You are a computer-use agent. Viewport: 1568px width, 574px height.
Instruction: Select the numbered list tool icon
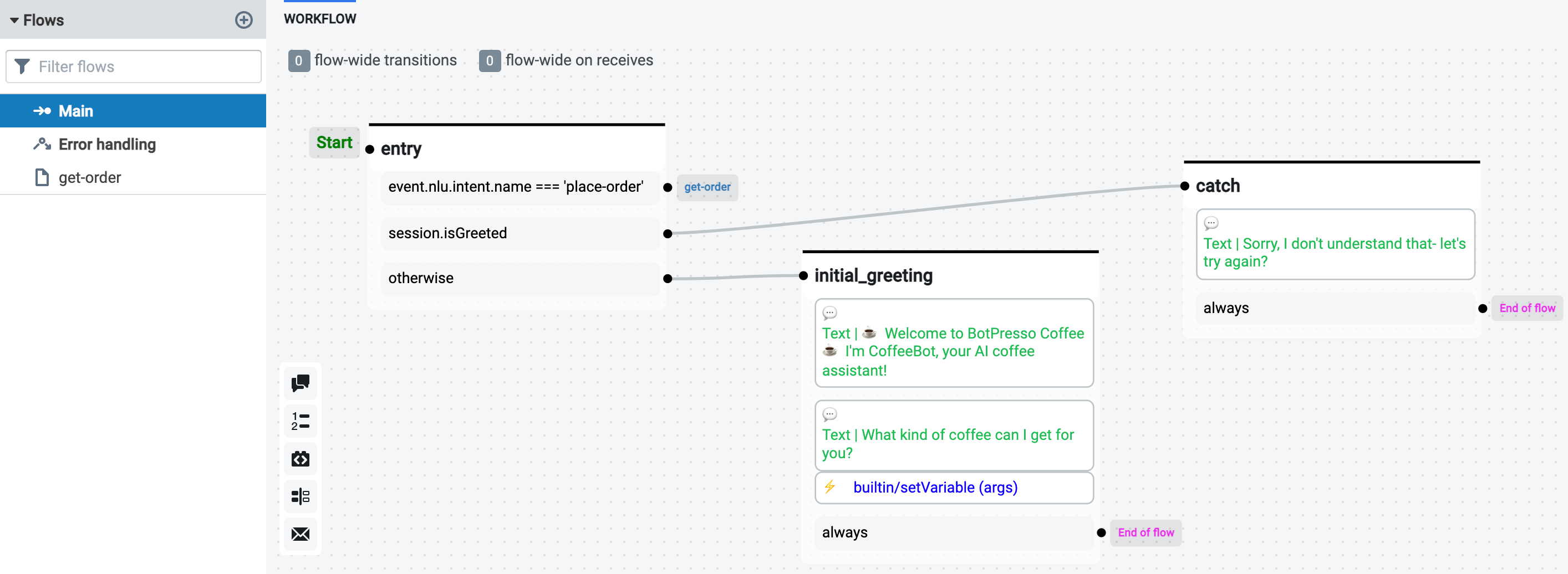[300, 421]
